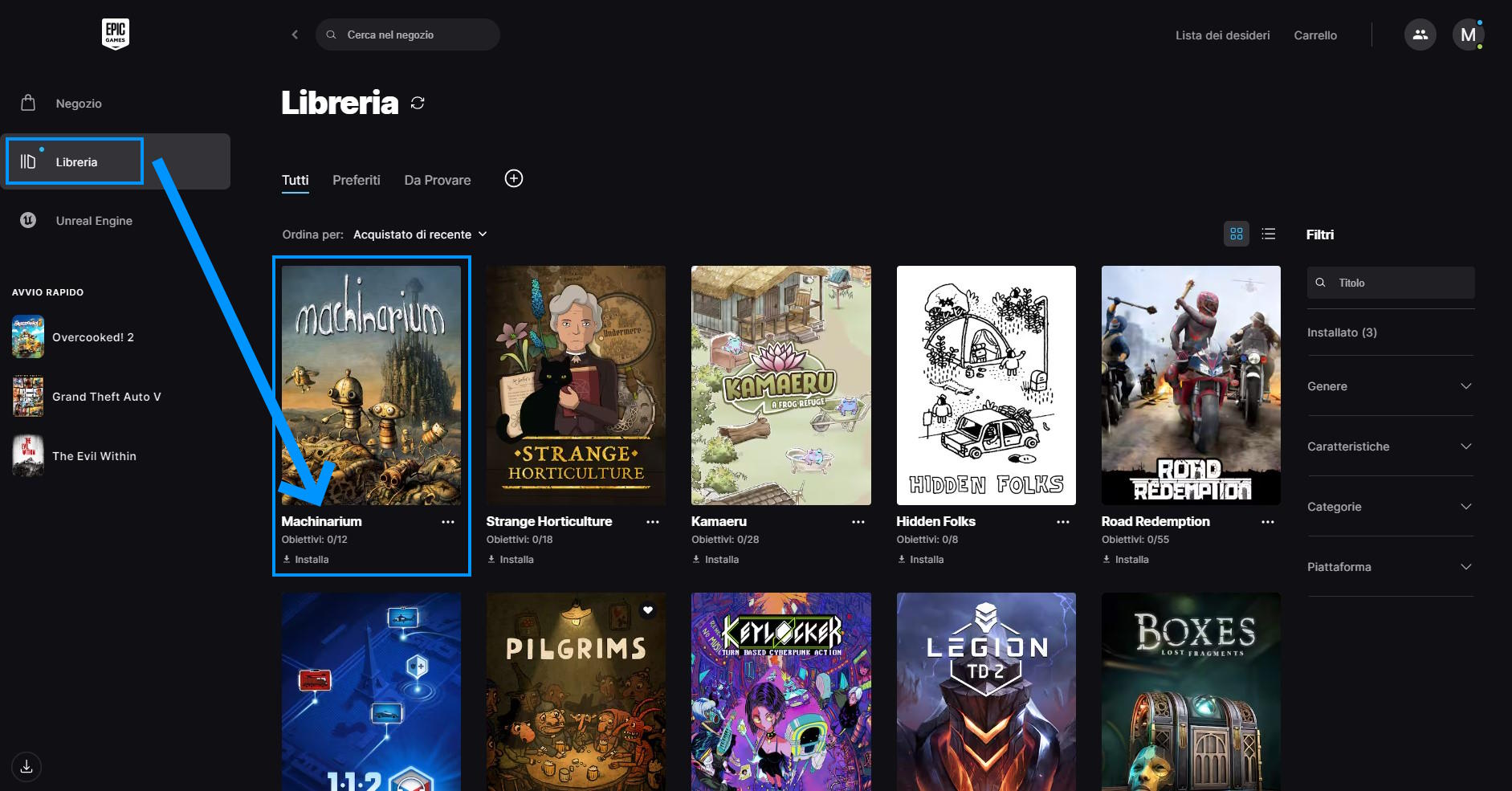The height and width of the screenshot is (791, 1512).
Task: Open Kamaeru three-dot options menu
Action: click(x=858, y=522)
